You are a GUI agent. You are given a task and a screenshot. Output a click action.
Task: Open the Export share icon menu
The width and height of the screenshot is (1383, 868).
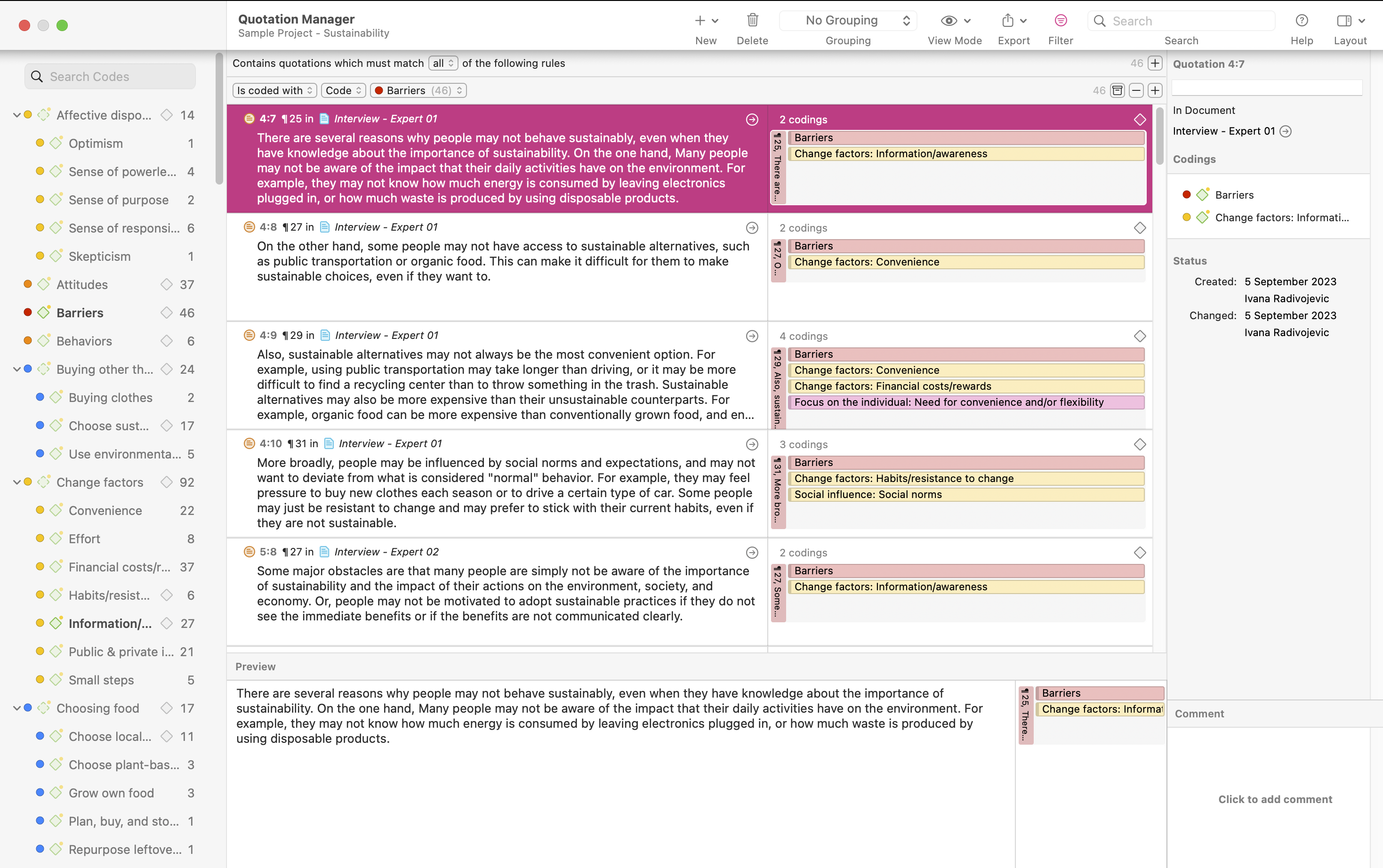[x=1014, y=21]
